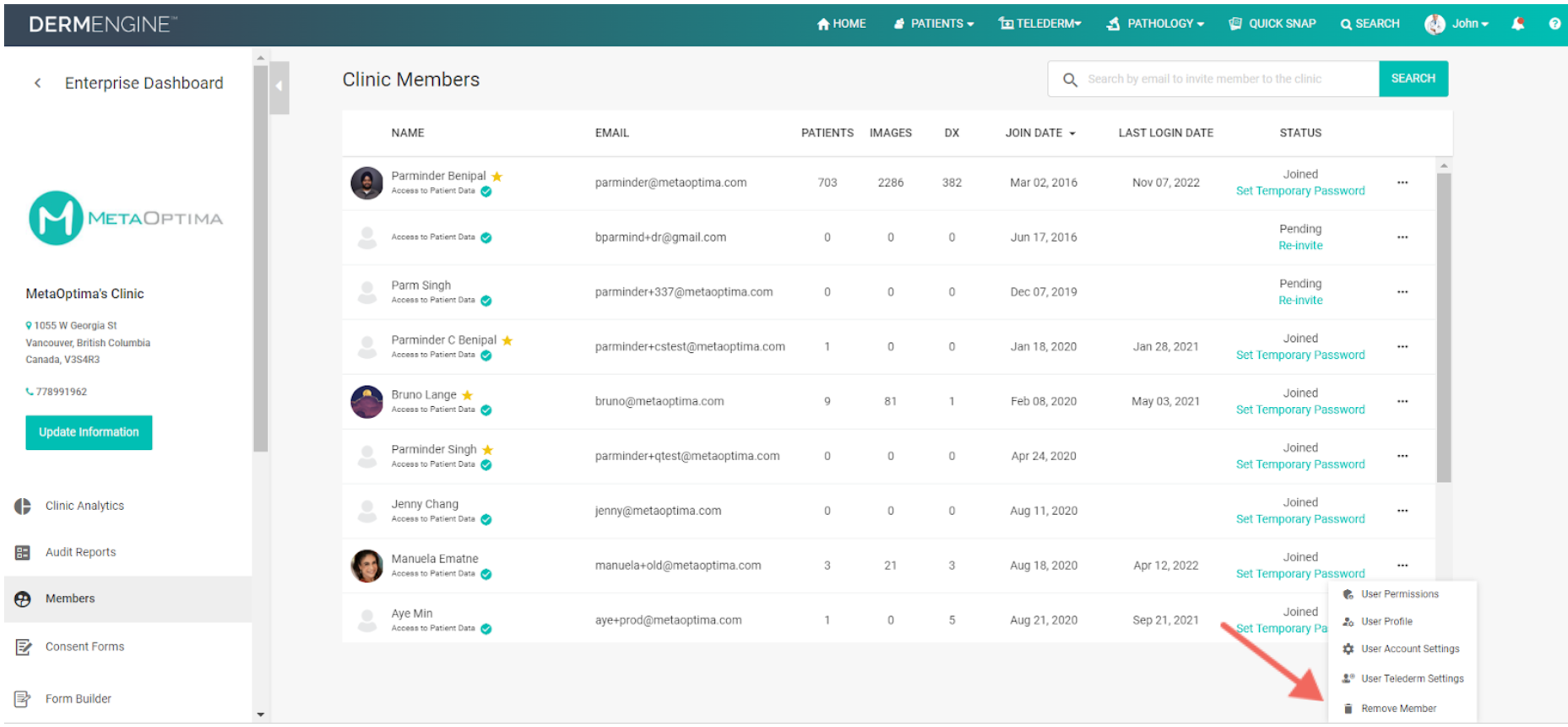Open the three-dot menu for Manuela Ematne
The image size is (1568, 727).
click(1403, 566)
